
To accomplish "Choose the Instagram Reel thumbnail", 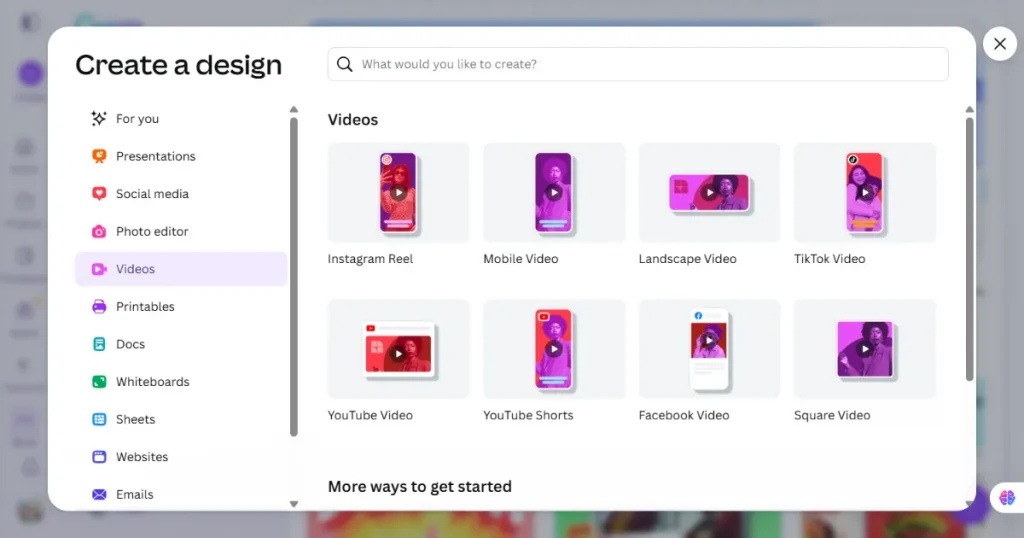I will tap(398, 193).
